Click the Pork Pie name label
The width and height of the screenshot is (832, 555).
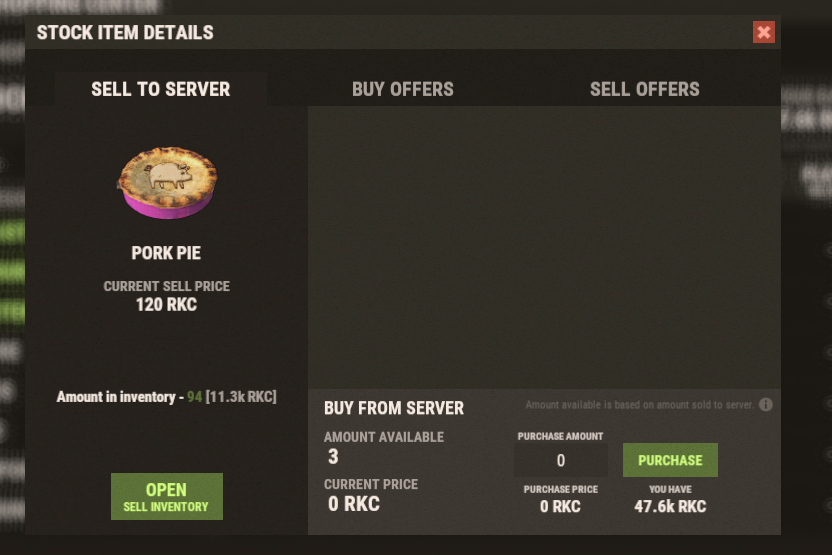click(x=167, y=253)
